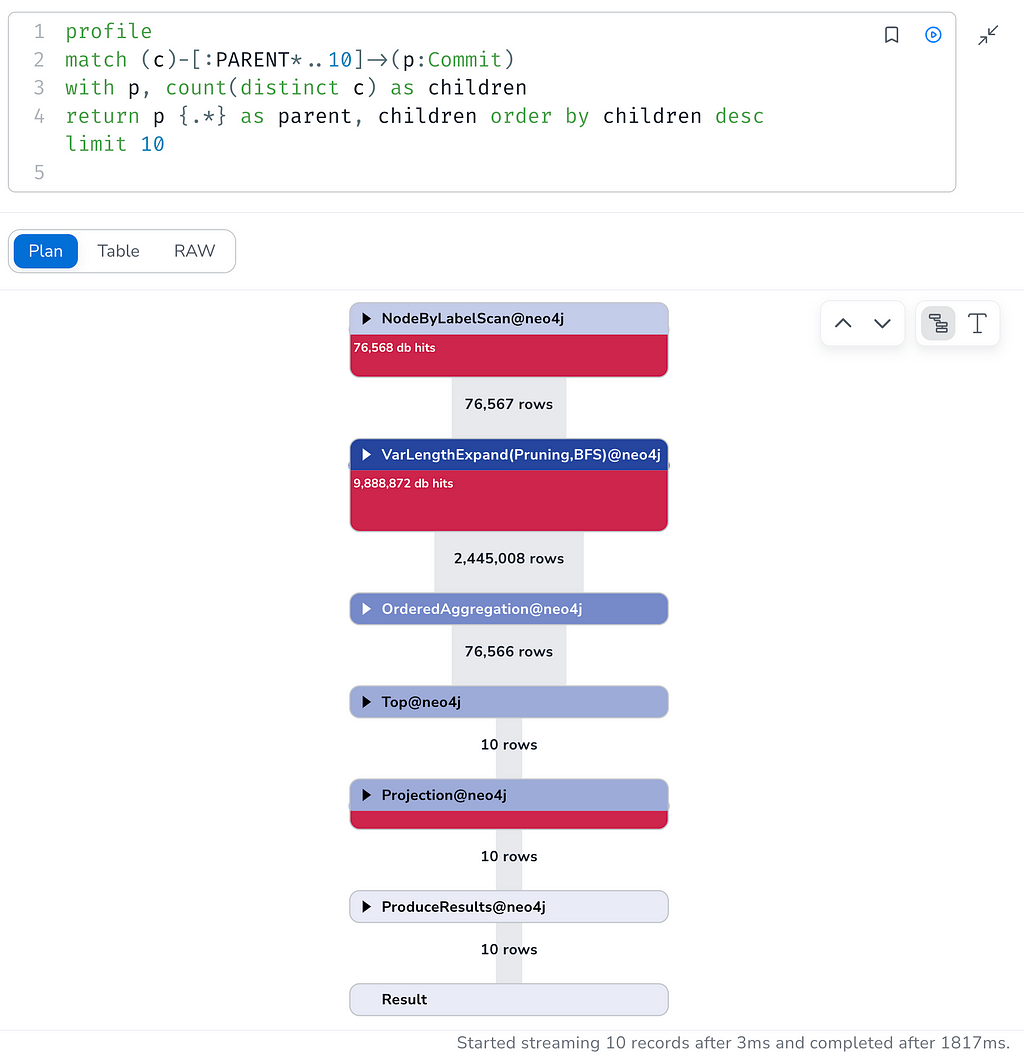Viewport: 1024px width, 1063px height.
Task: Switch to text plan view icon
Action: (977, 323)
